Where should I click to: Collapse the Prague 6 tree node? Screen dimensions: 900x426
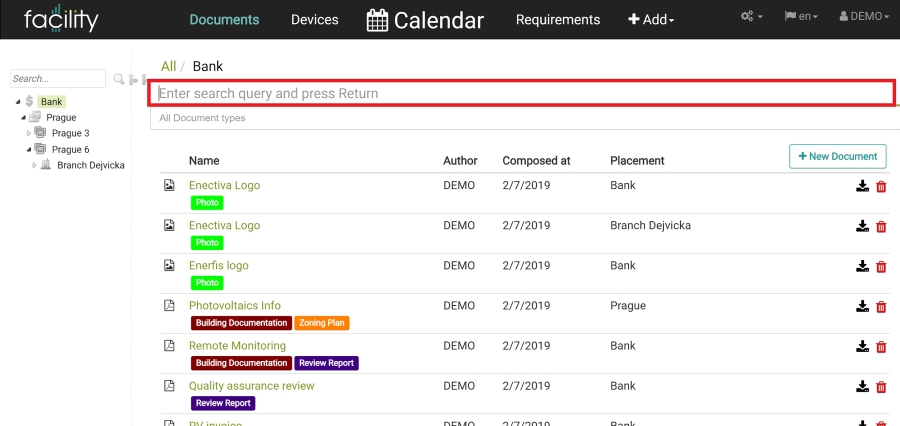pyautogui.click(x=29, y=149)
